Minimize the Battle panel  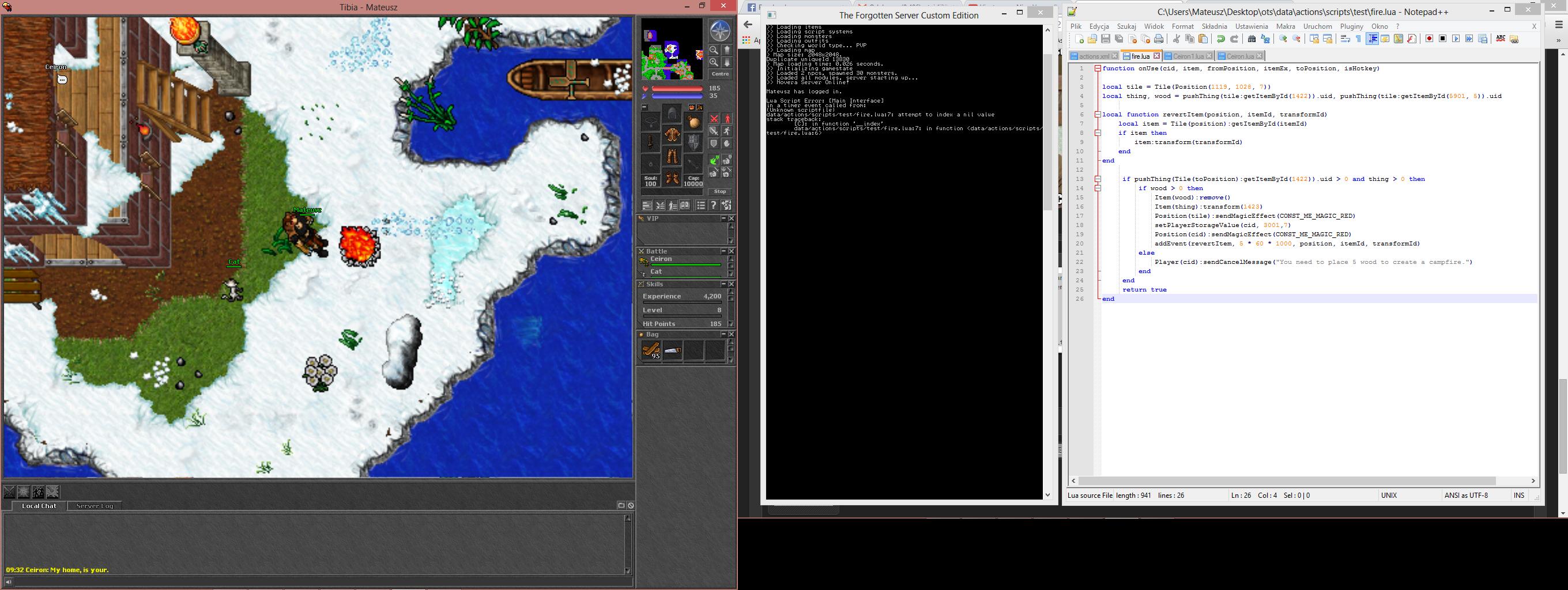(x=723, y=251)
